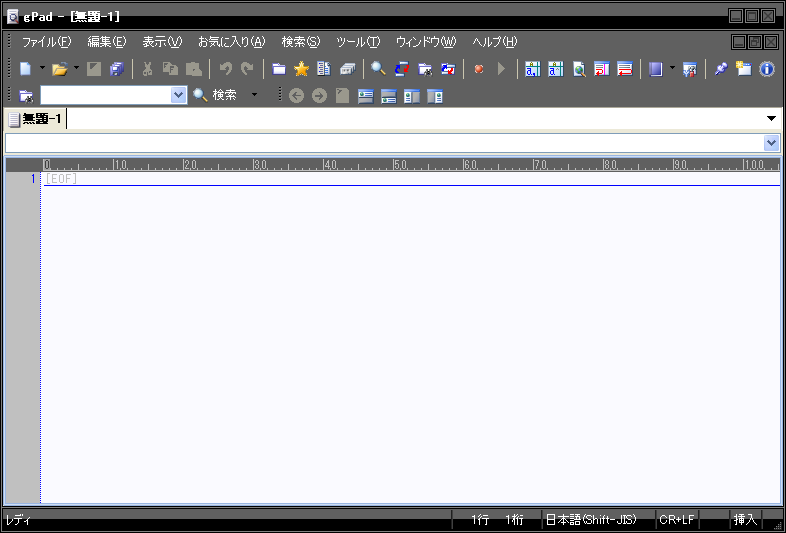Click the blue info icon
This screenshot has width=786, height=533.
tap(767, 69)
